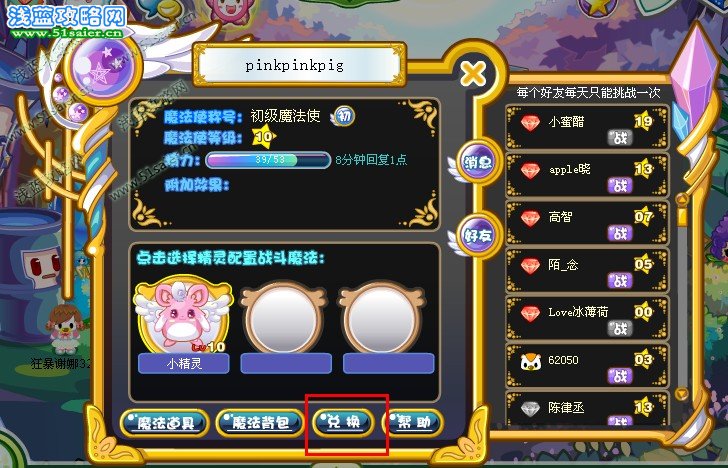Click the level 10 star icon
728x468 pixels.
[x=264, y=136]
